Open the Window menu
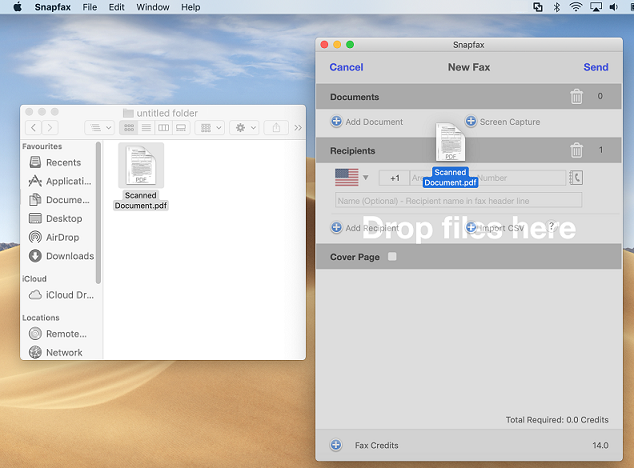The image size is (634, 468). pyautogui.click(x=152, y=7)
